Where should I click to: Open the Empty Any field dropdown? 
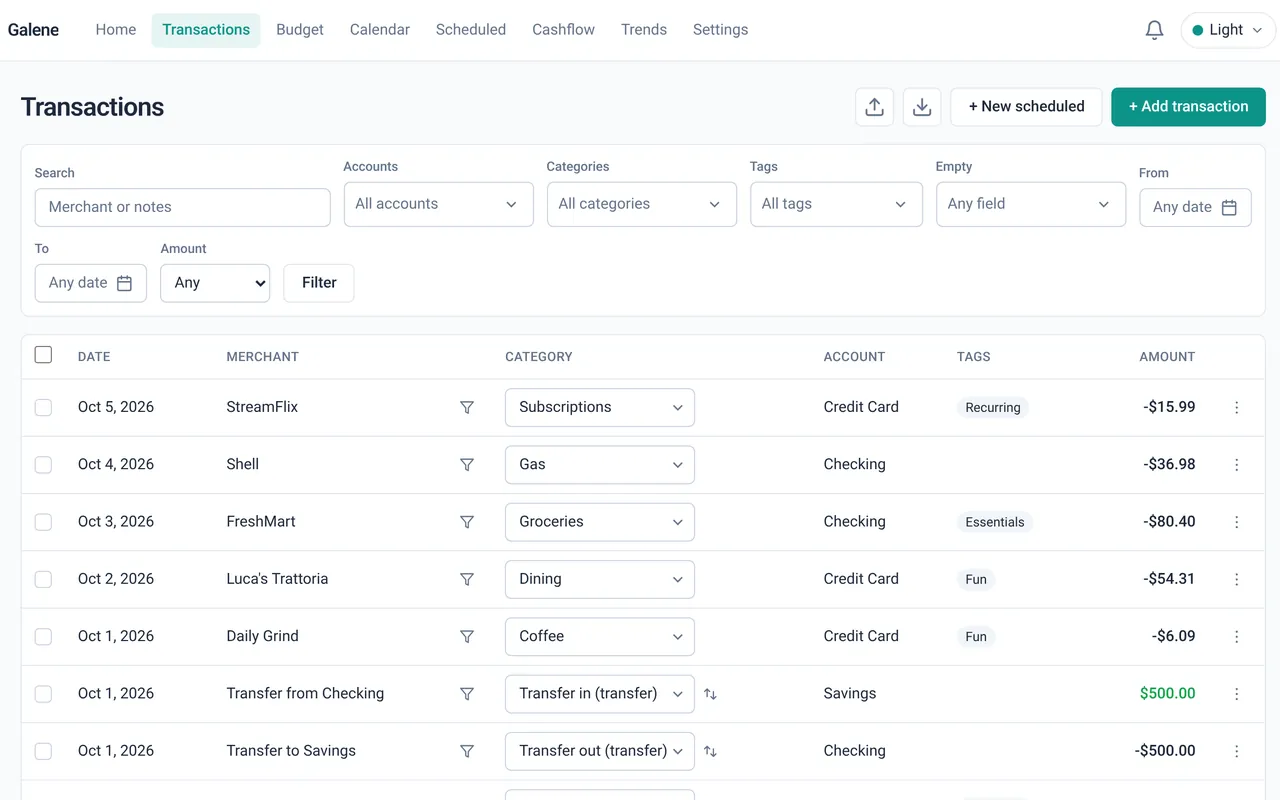coord(1031,204)
